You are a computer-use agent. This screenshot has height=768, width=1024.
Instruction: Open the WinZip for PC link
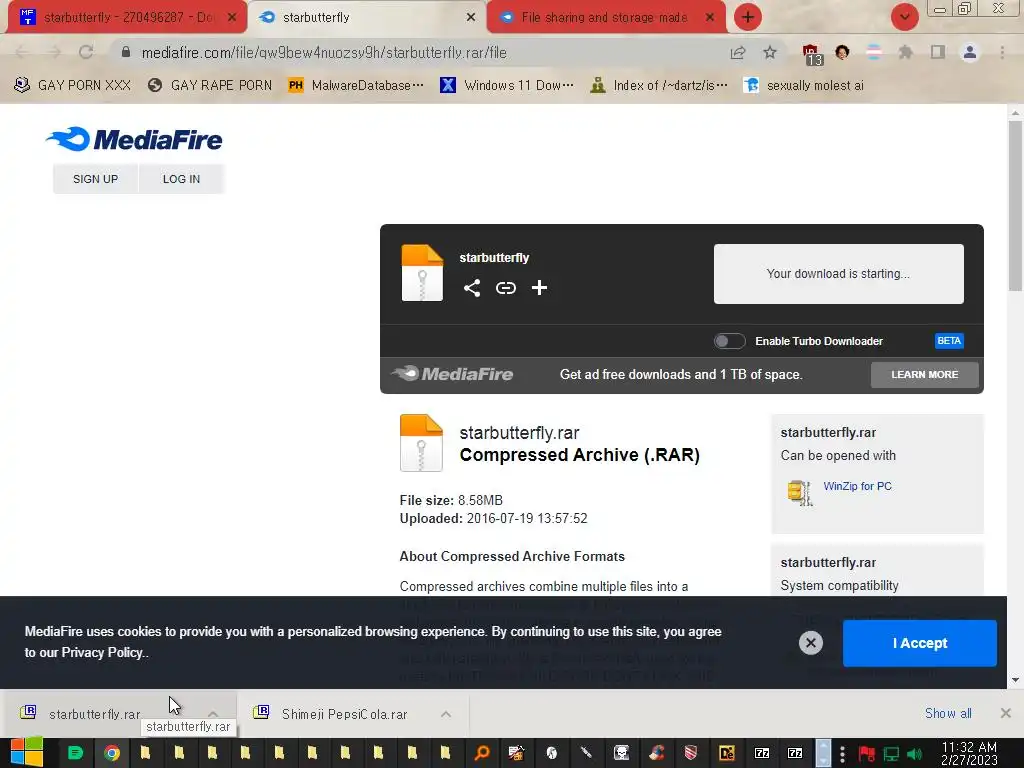point(857,486)
